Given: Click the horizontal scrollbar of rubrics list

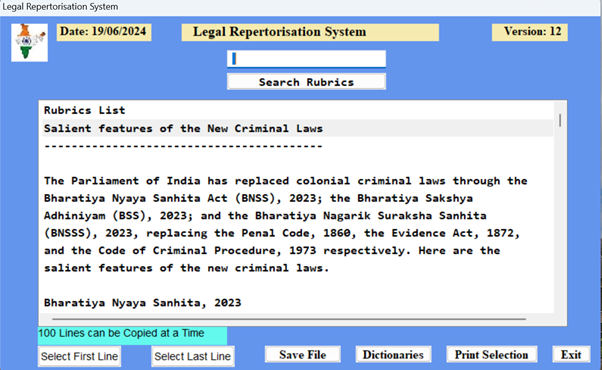Looking at the screenshot, I should click(x=289, y=319).
